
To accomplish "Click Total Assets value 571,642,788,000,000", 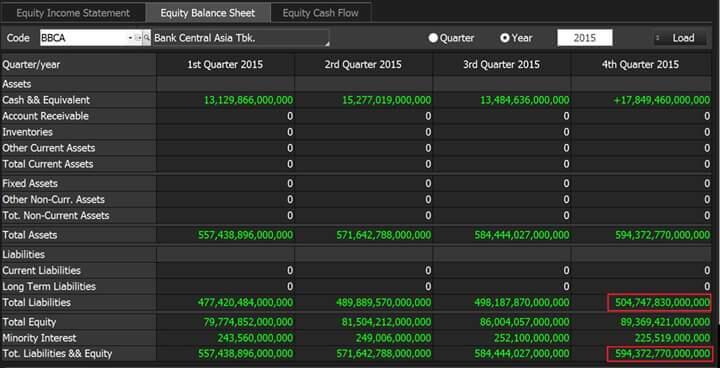I will pos(384,235).
